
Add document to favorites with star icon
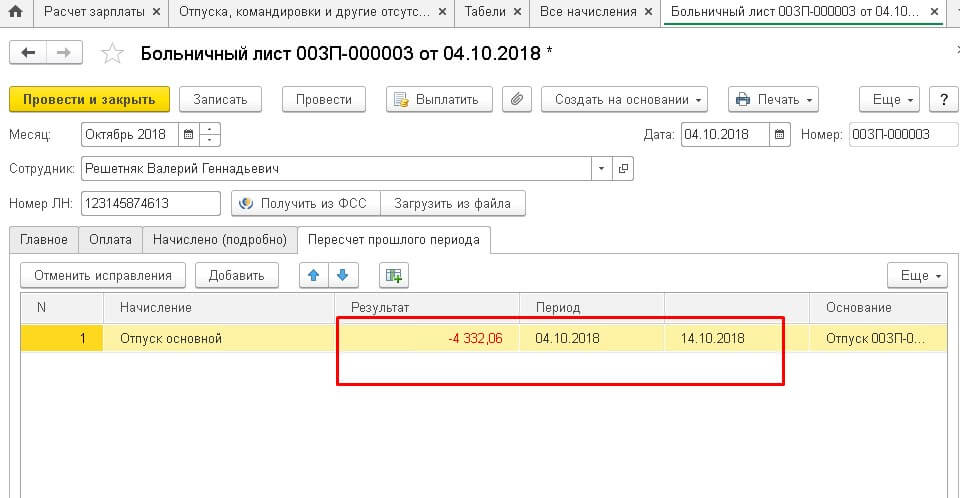(113, 54)
